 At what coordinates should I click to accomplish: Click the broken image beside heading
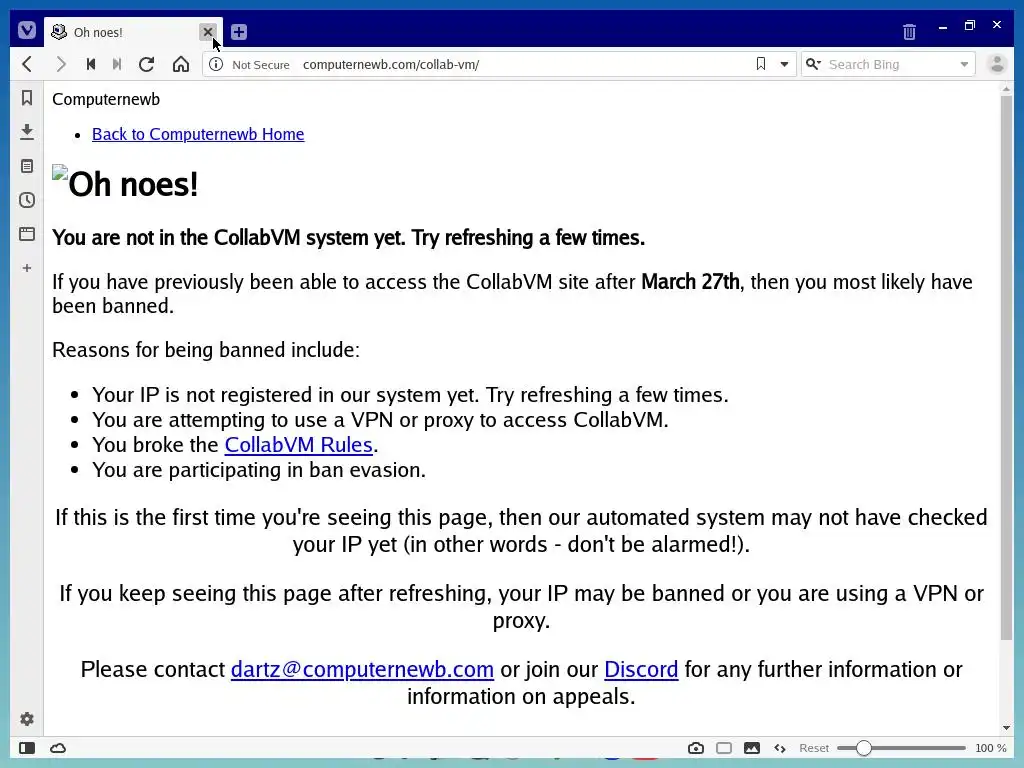pyautogui.click(x=60, y=172)
